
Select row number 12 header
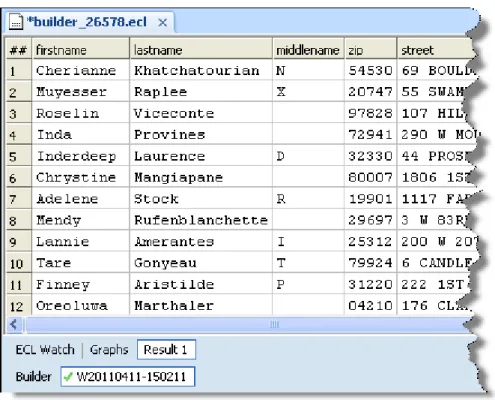click(x=19, y=305)
